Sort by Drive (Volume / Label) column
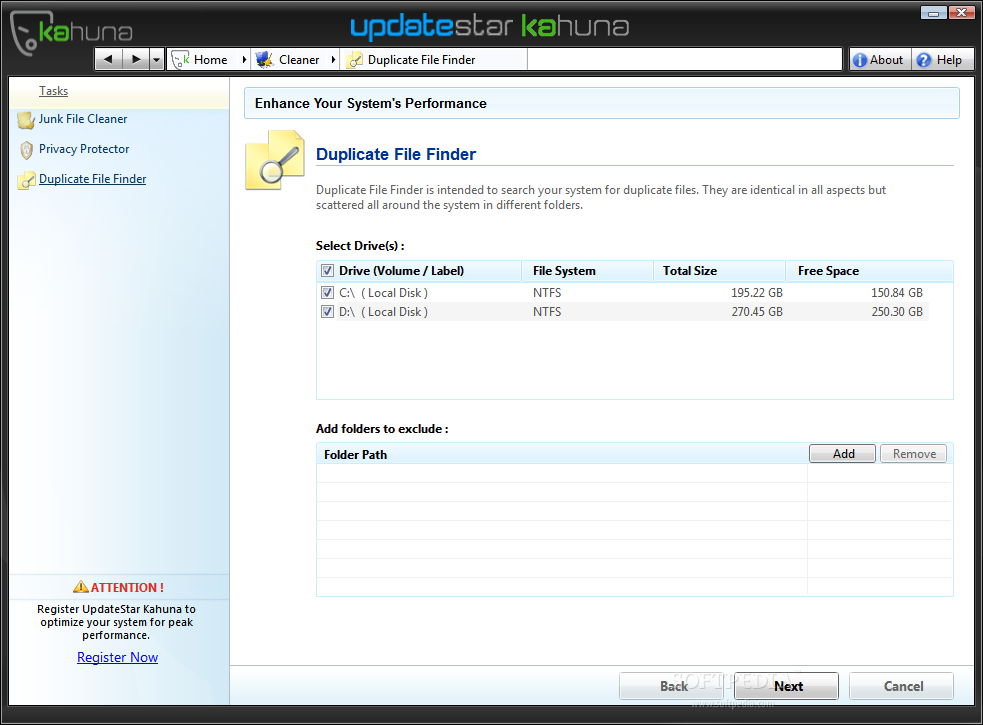Viewport: 983px width, 725px height. (x=401, y=270)
